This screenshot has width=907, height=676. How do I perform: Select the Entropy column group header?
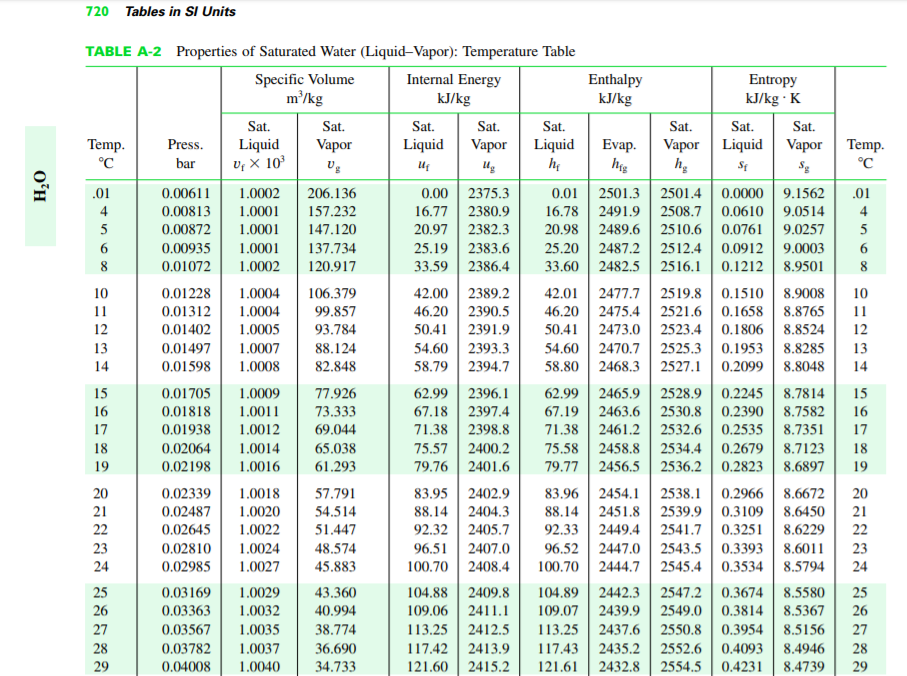[x=772, y=89]
